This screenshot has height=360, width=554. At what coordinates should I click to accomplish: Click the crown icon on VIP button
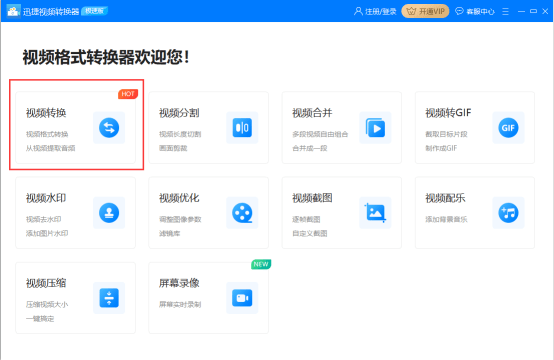pos(411,11)
